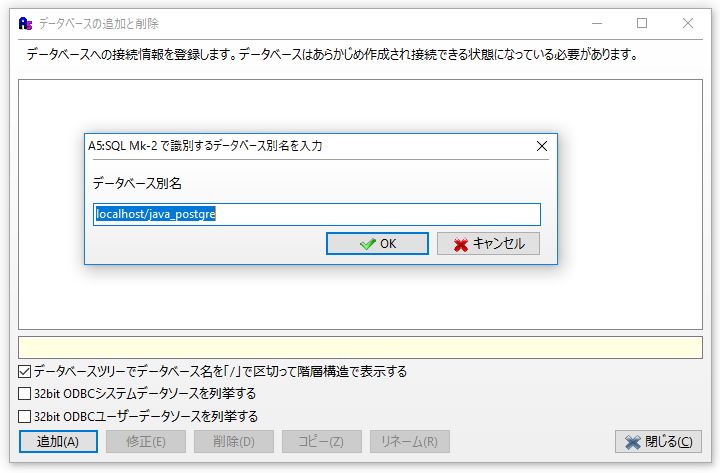
Task: Maximize the データベースの追加と削除 window
Action: [642, 23]
